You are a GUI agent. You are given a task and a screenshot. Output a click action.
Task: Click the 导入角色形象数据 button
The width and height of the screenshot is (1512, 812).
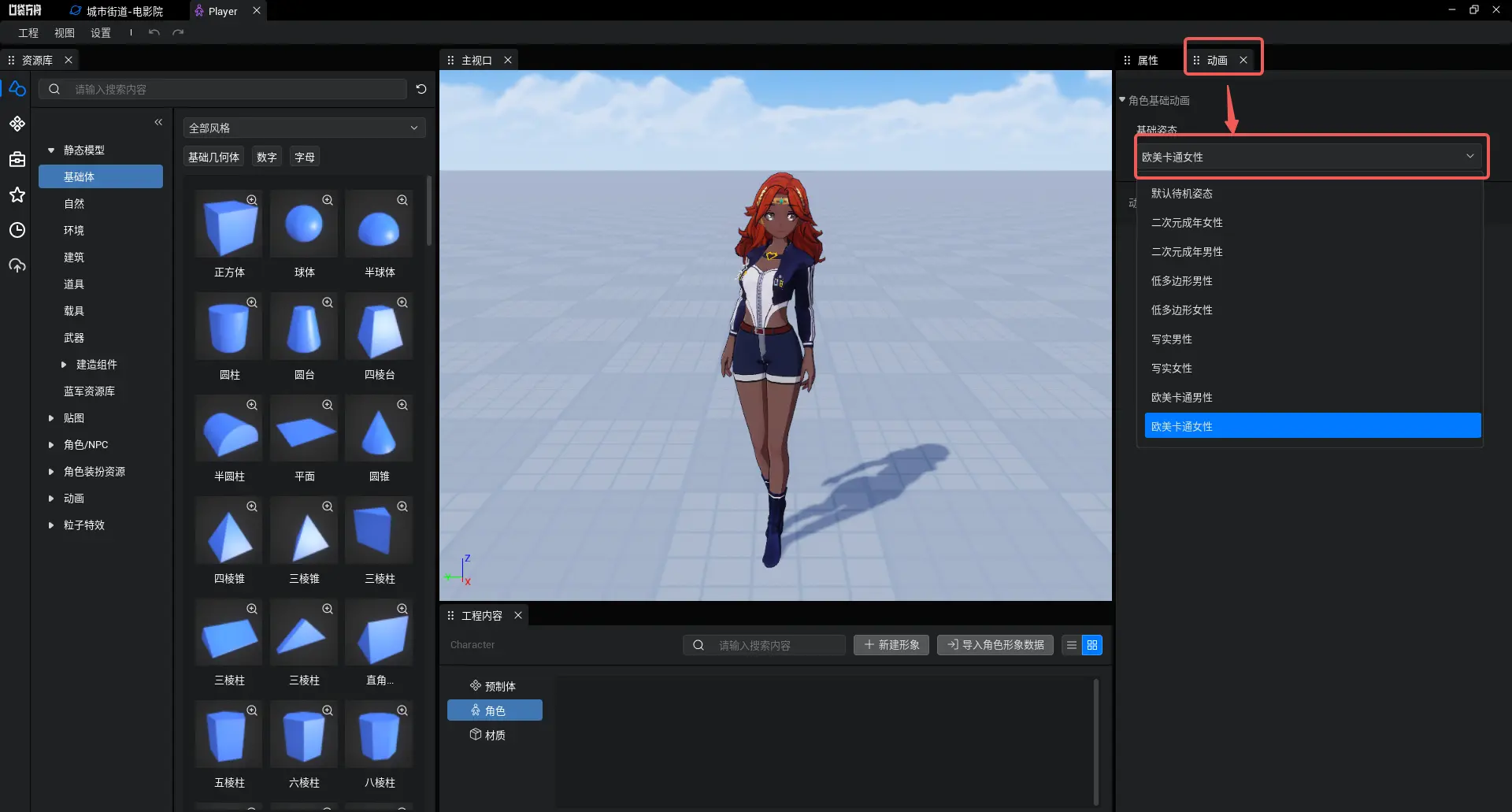pos(995,645)
